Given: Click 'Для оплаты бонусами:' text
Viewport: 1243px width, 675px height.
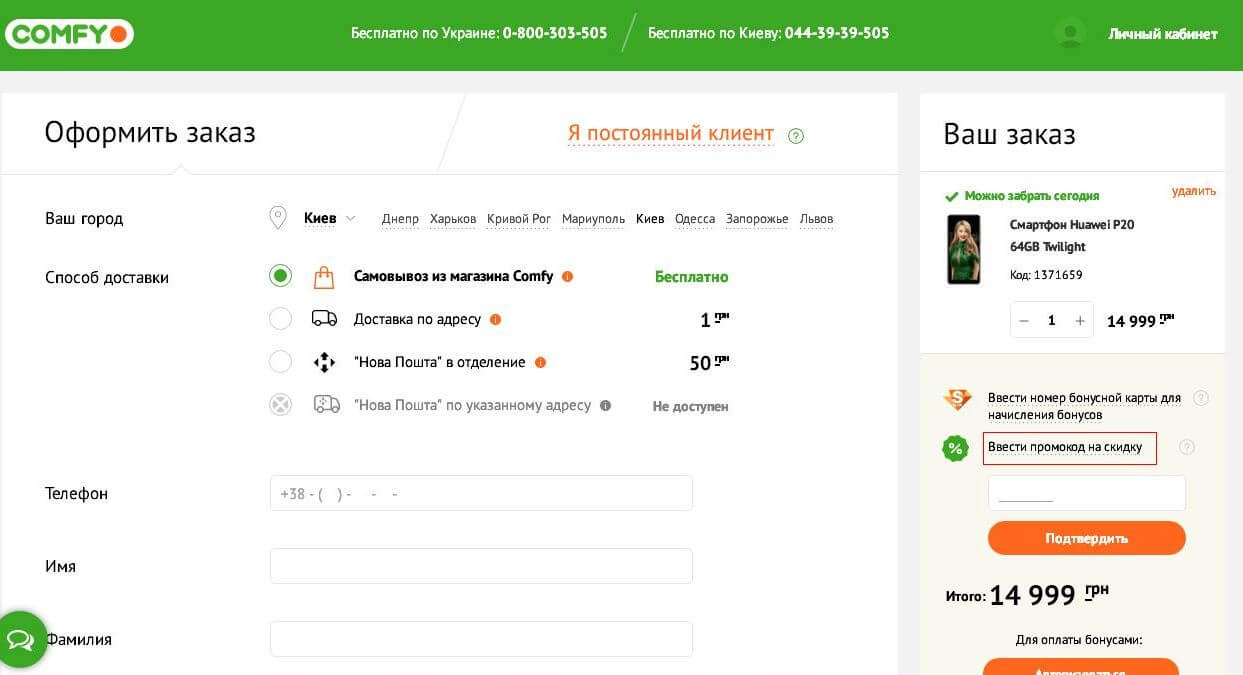Looking at the screenshot, I should click(1079, 640).
